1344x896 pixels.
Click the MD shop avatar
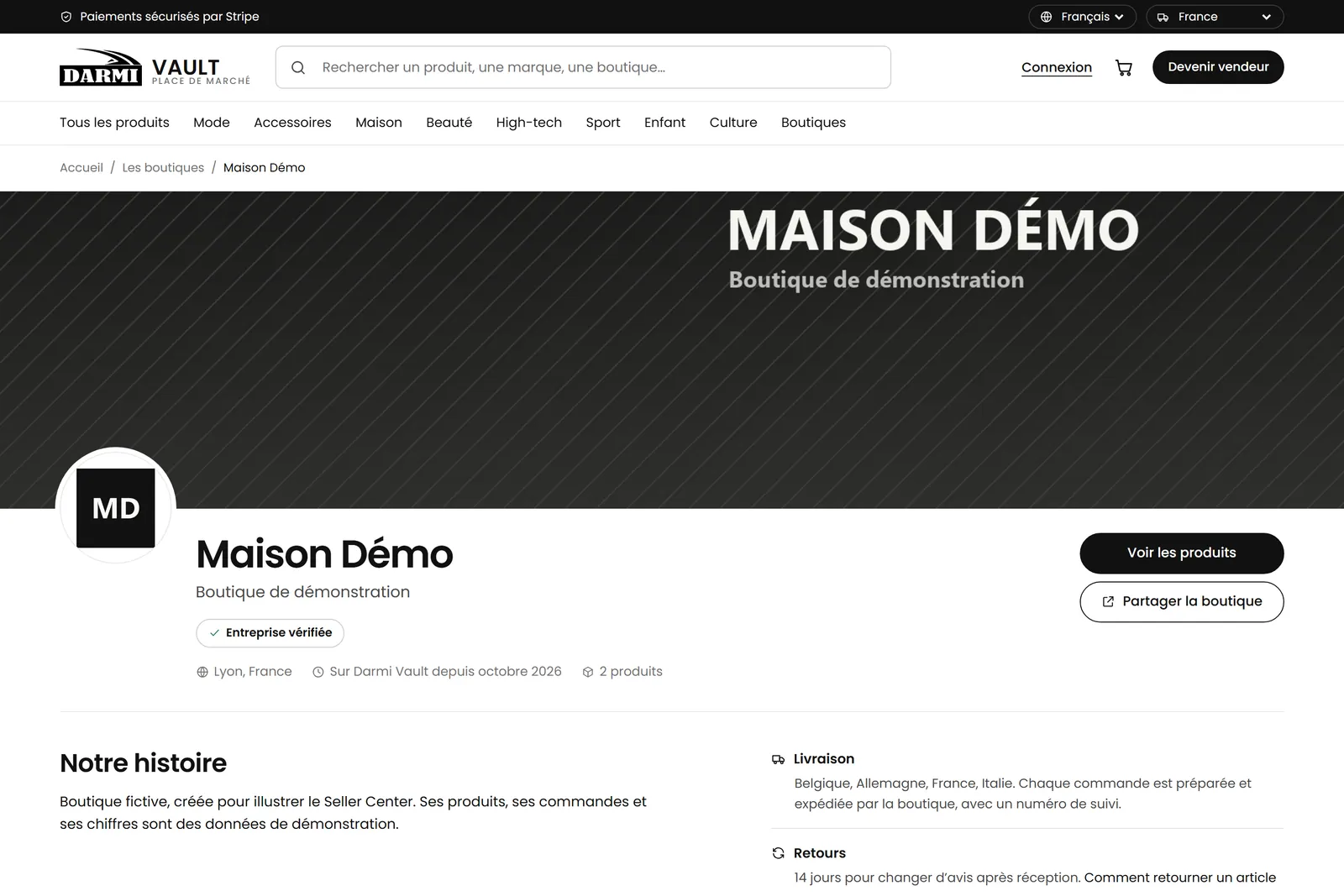click(116, 508)
